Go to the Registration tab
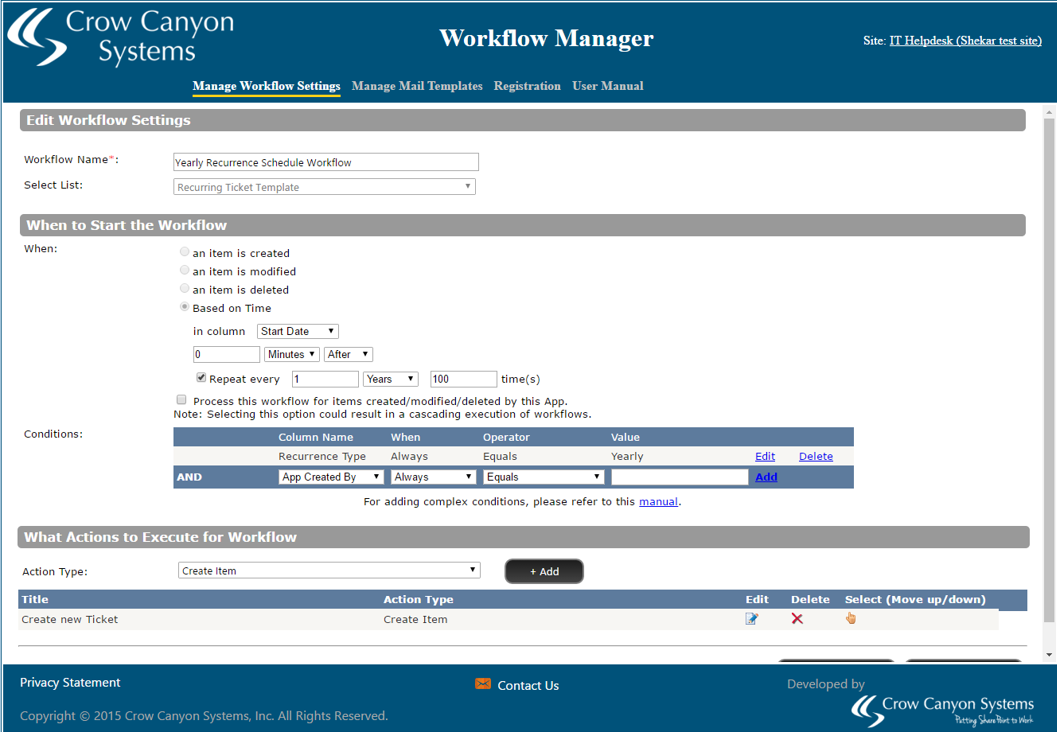This screenshot has height=732, width=1057. 527,86
